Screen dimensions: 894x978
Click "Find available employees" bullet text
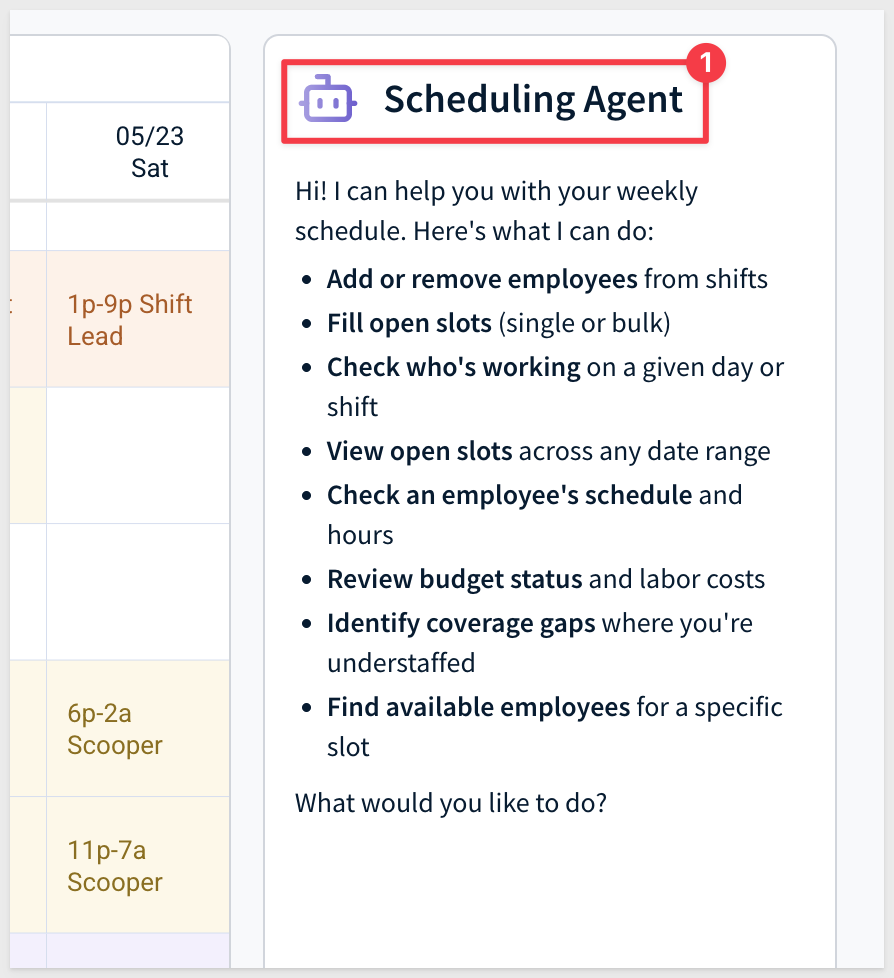click(x=479, y=707)
